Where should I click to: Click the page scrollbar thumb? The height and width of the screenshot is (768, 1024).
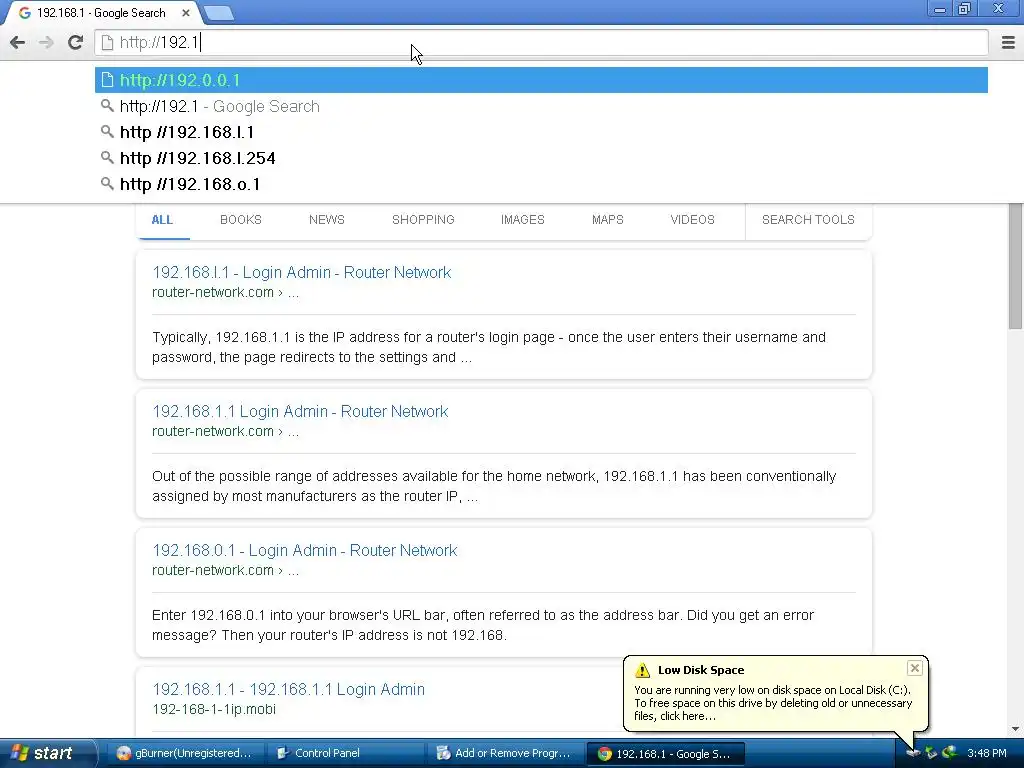coord(1016,266)
